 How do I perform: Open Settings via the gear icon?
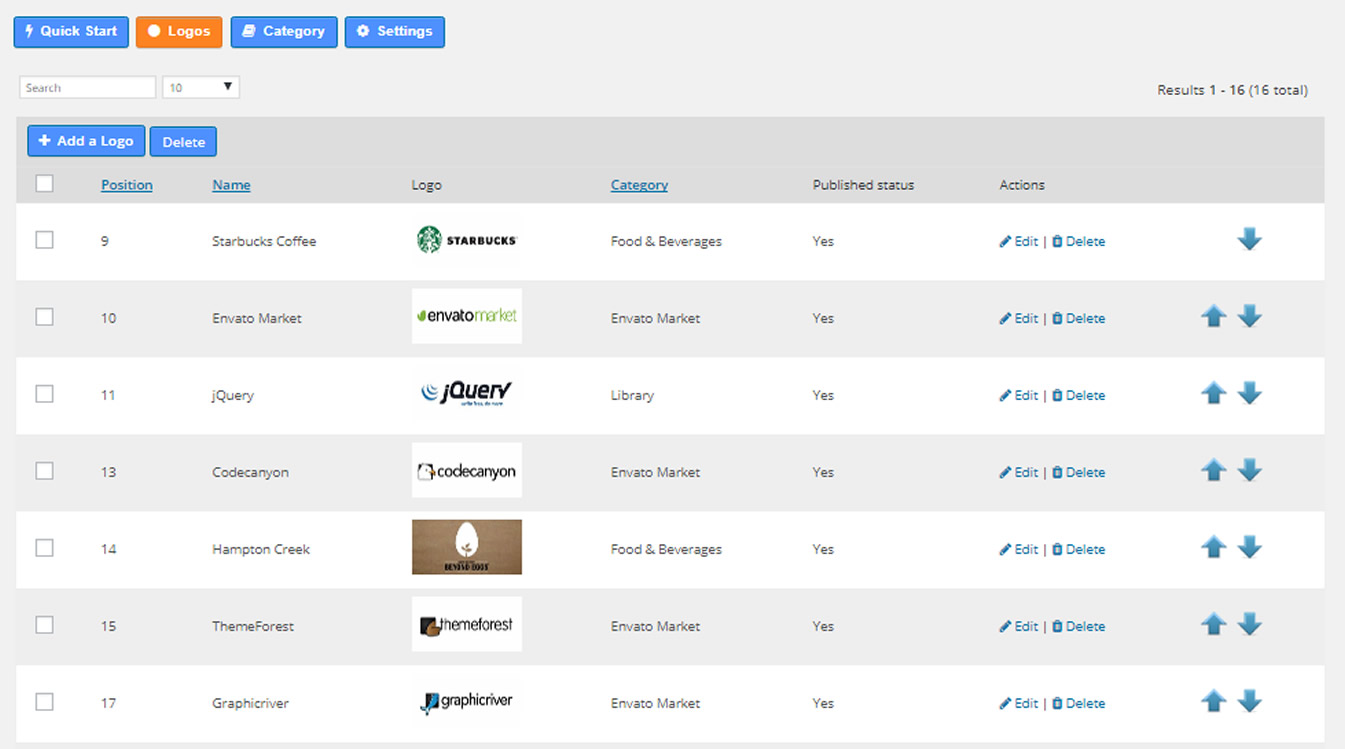point(362,31)
